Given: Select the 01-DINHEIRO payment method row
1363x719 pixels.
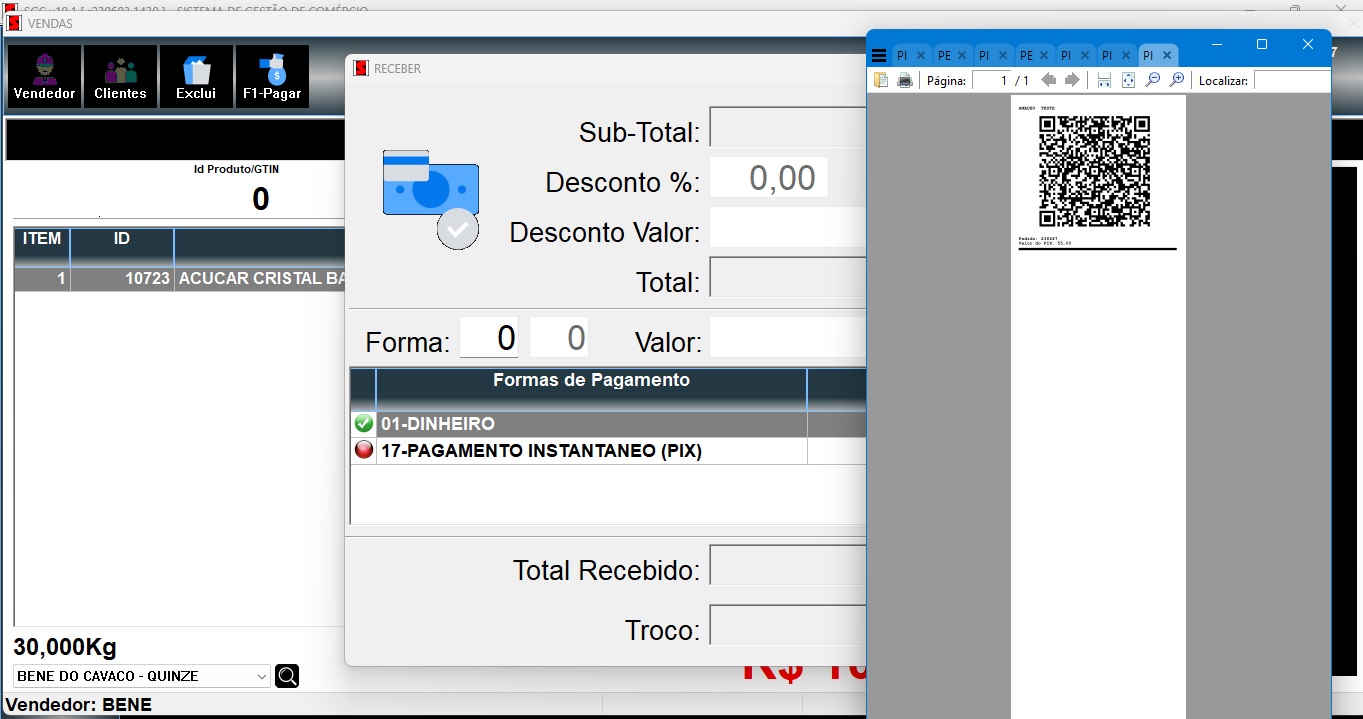Looking at the screenshot, I should click(x=608, y=424).
